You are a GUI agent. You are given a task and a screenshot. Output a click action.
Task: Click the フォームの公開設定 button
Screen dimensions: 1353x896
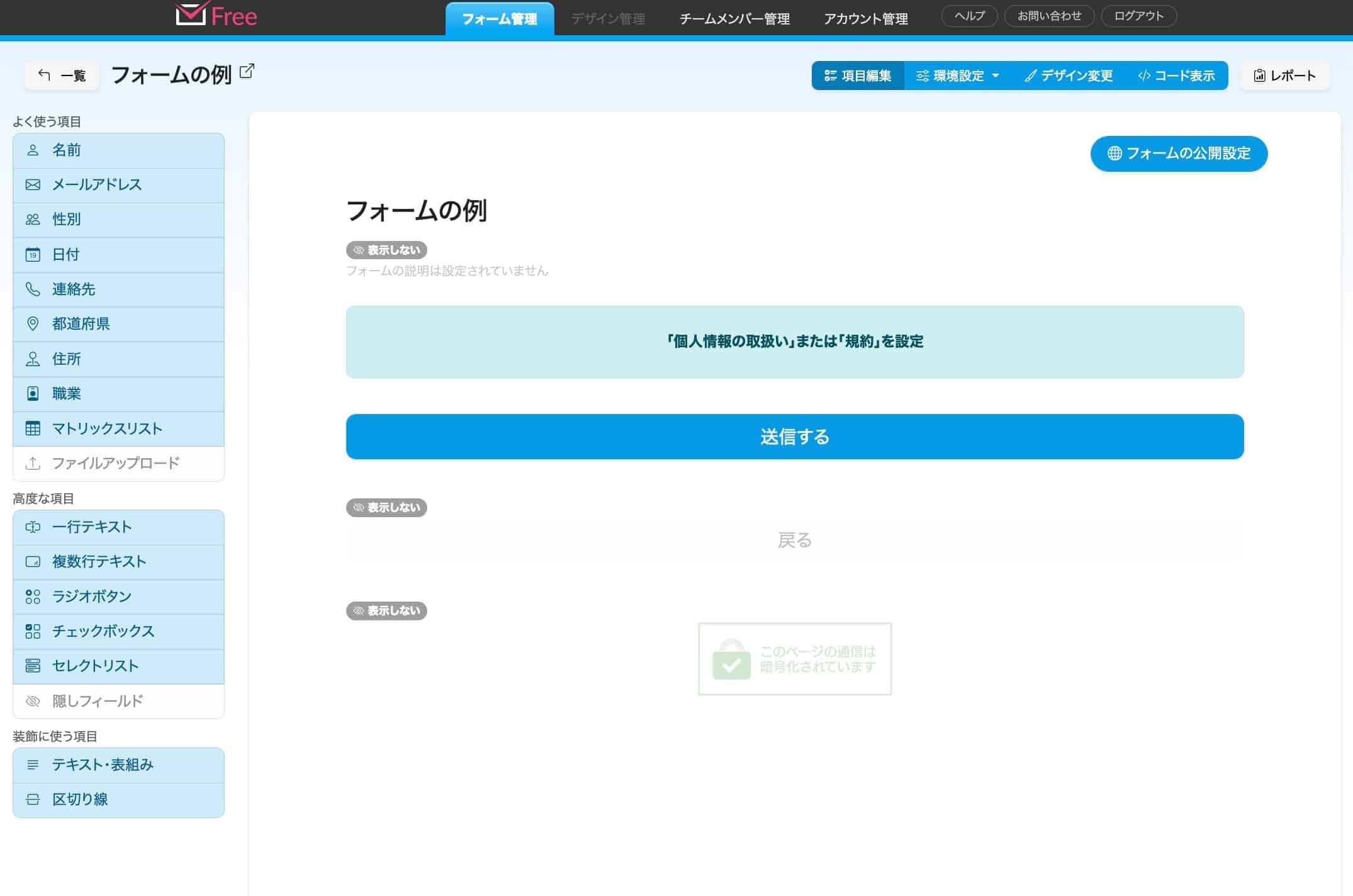click(x=1179, y=154)
